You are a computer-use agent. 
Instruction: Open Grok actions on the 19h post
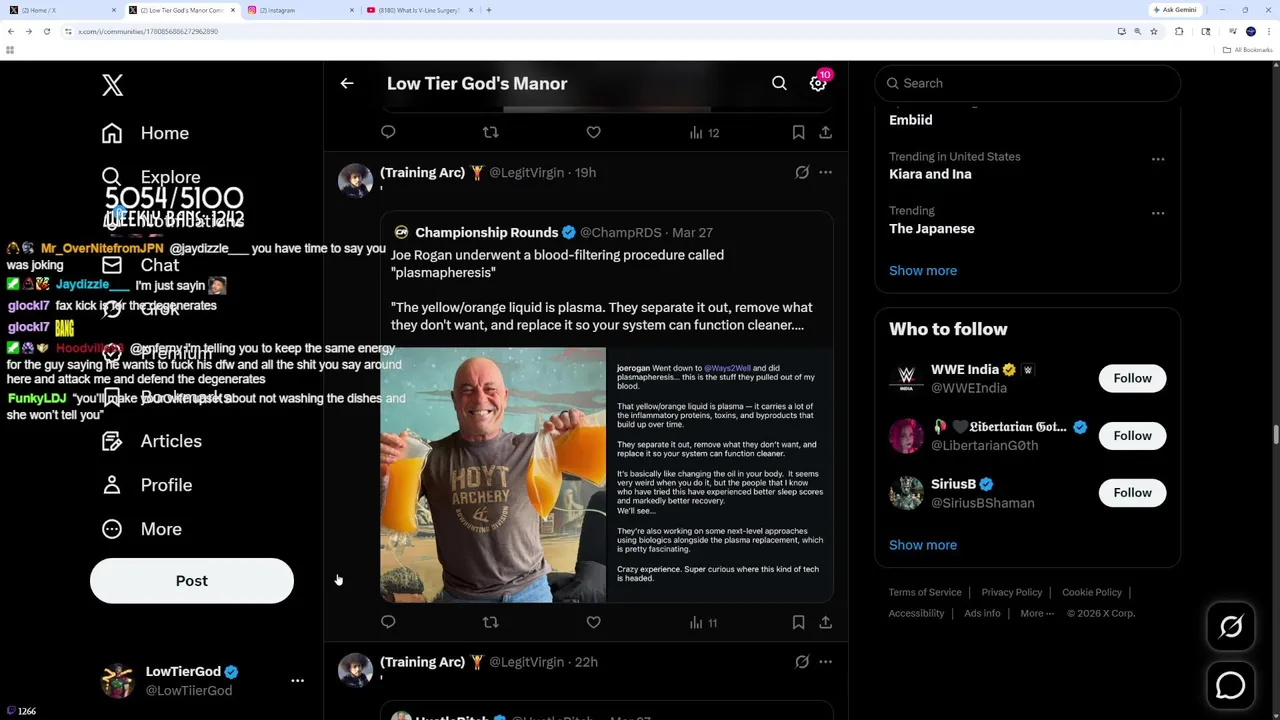pyautogui.click(x=802, y=172)
